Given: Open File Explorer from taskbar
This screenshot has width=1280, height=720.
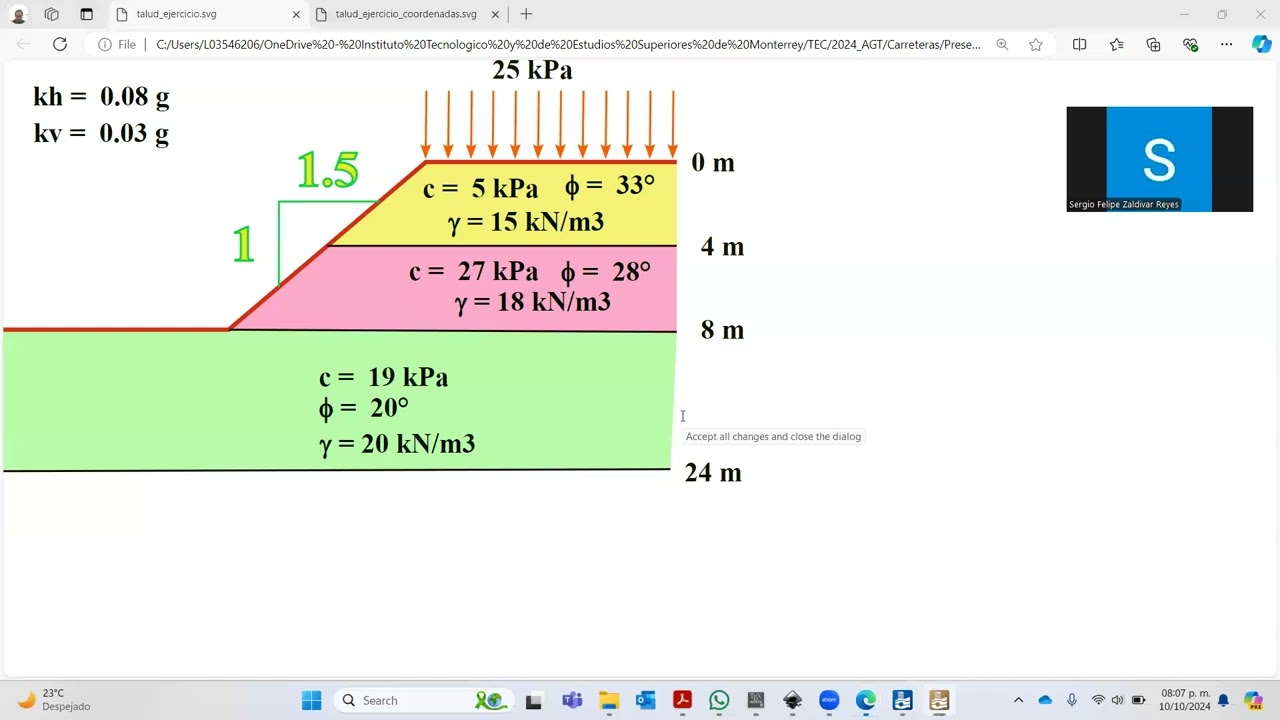Looking at the screenshot, I should [x=609, y=700].
